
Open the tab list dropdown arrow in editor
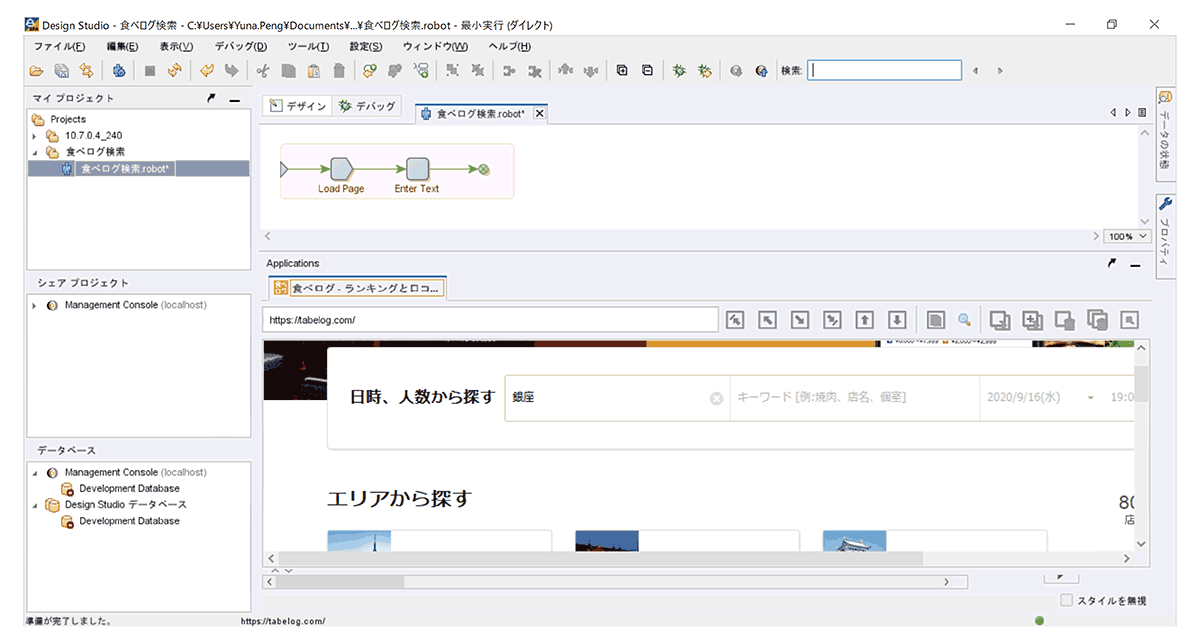pos(1141,113)
